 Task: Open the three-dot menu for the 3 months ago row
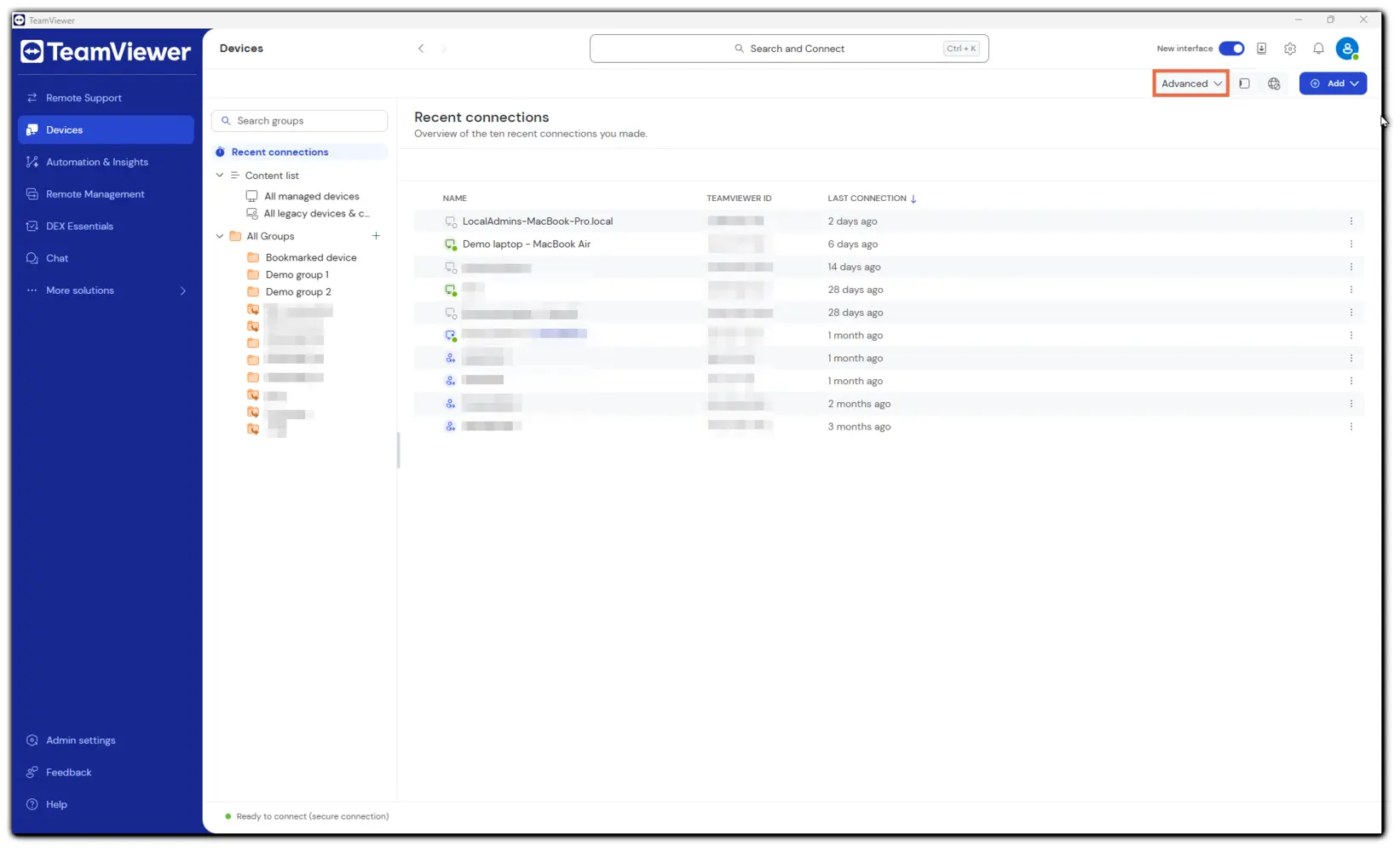point(1351,427)
